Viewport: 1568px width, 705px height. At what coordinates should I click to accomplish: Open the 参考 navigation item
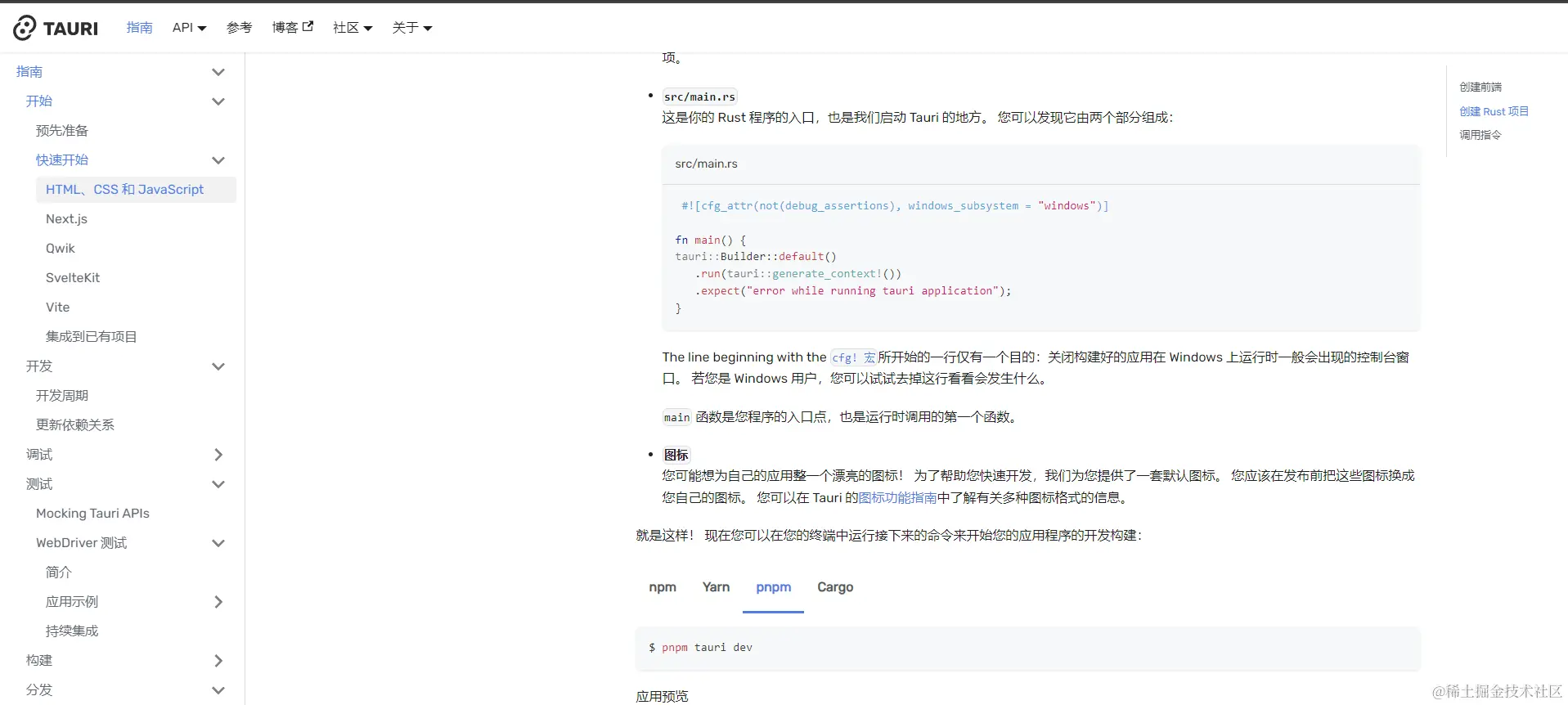click(x=240, y=28)
